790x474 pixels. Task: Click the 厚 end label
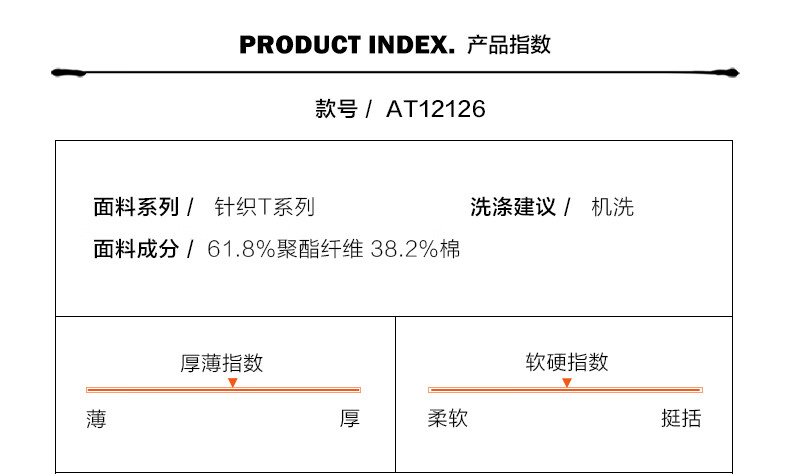click(x=350, y=419)
